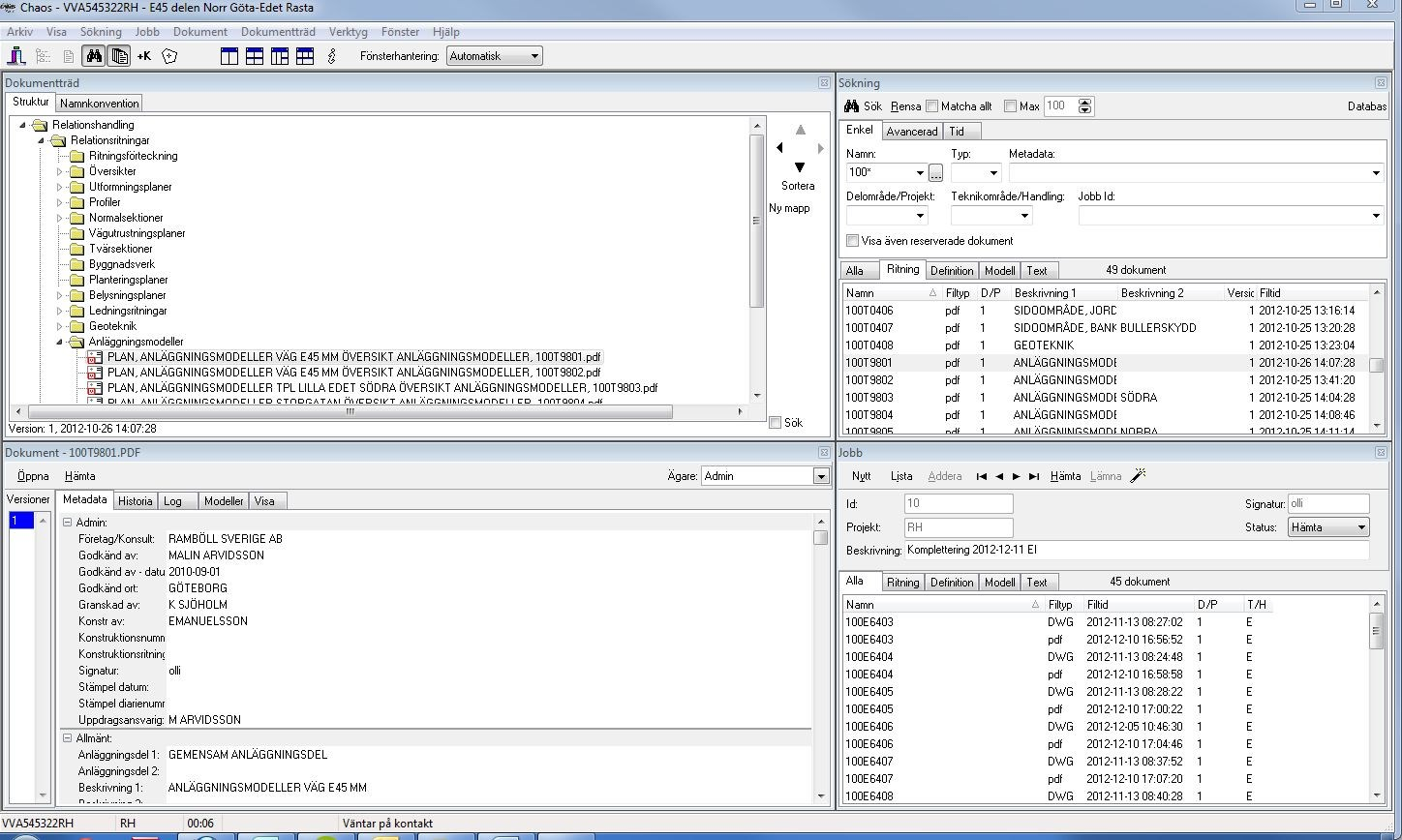Screen dimensions: 1402x840
Task: Collapse the Anläggningsmodeller folder
Action: coord(59,342)
